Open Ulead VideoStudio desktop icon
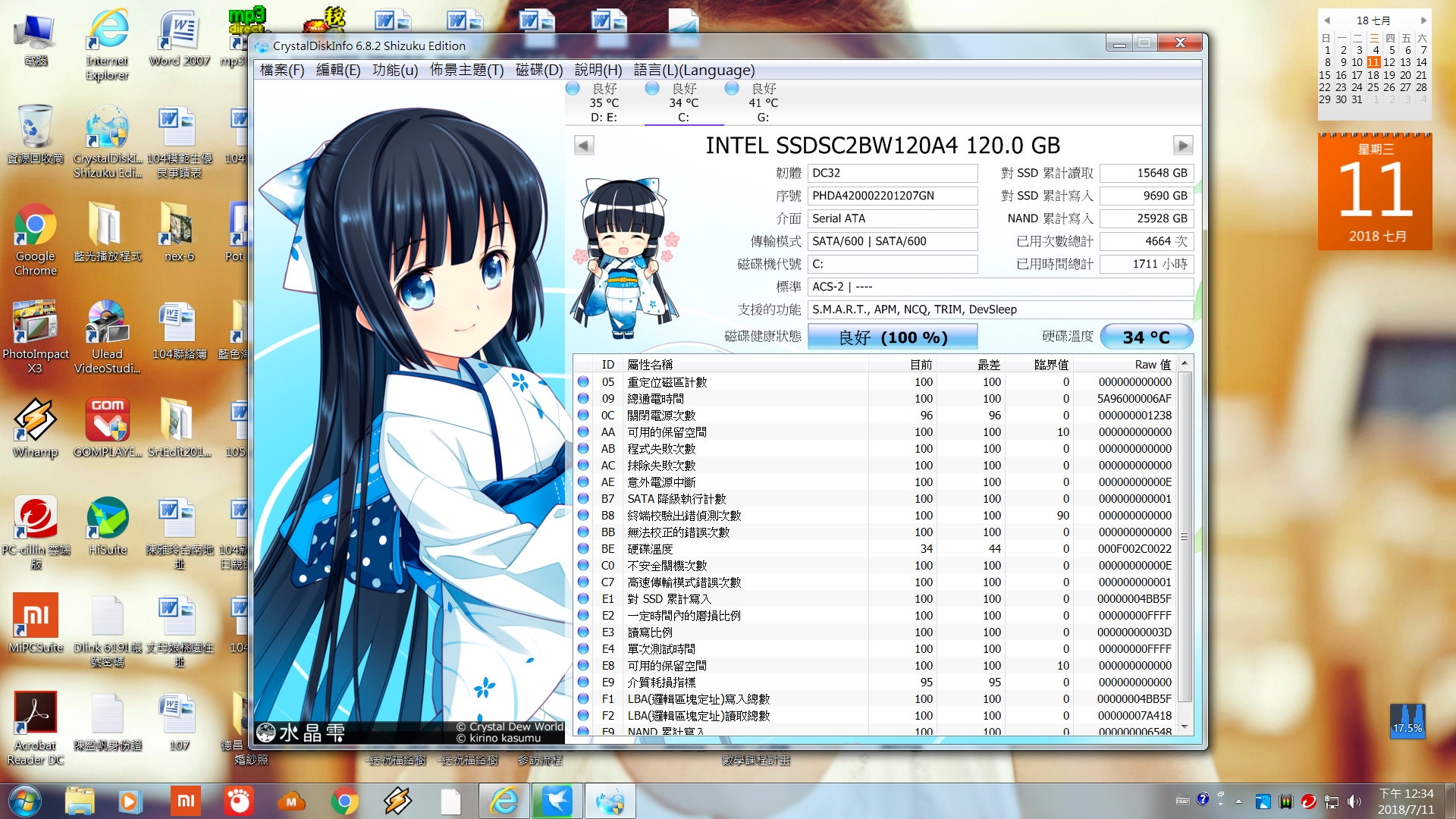 [107, 337]
